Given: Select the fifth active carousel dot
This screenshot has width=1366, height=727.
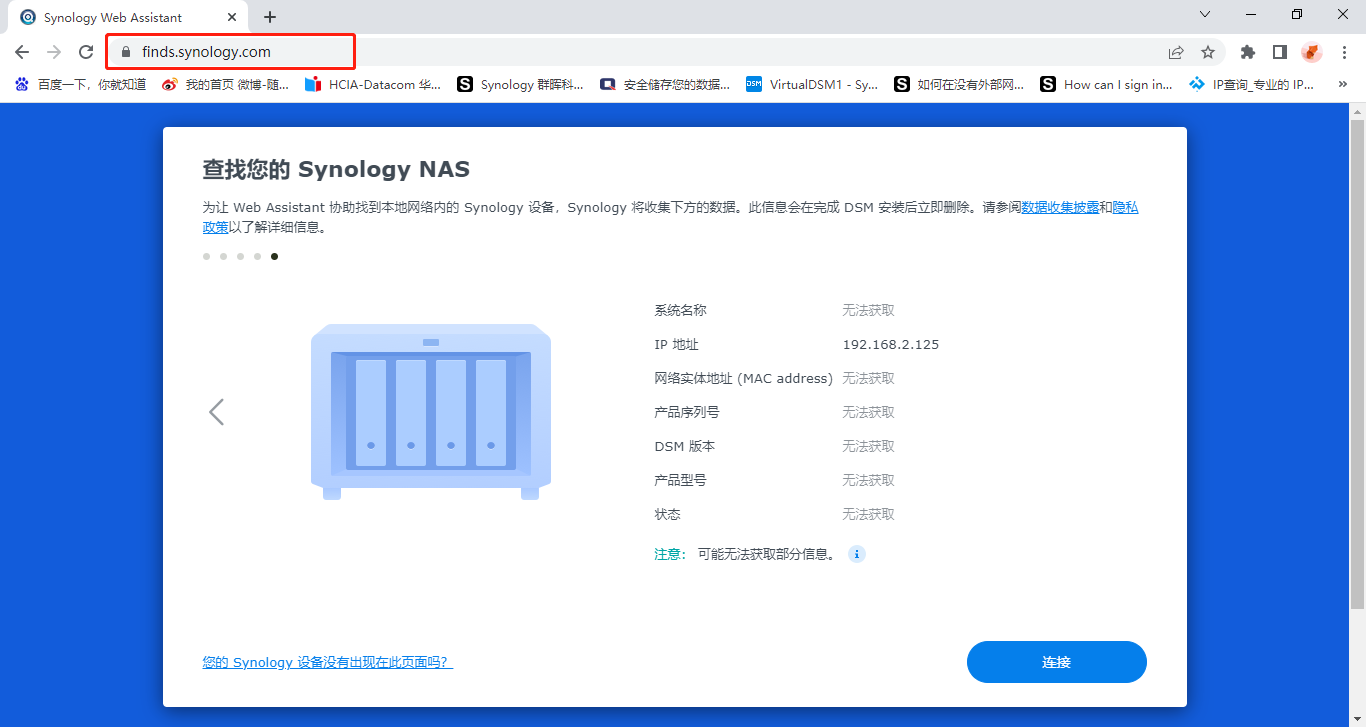Looking at the screenshot, I should pos(274,257).
